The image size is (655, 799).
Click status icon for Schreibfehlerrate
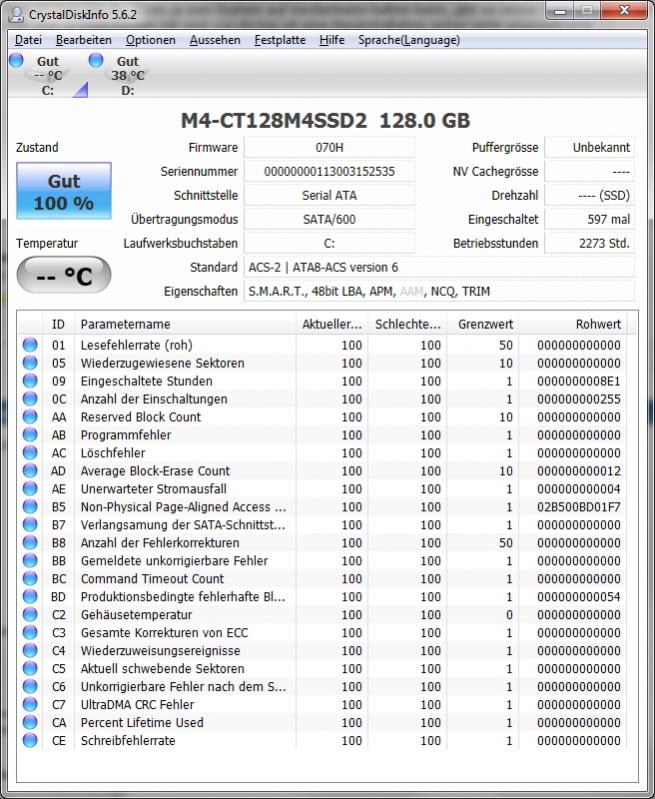pyautogui.click(x=30, y=740)
